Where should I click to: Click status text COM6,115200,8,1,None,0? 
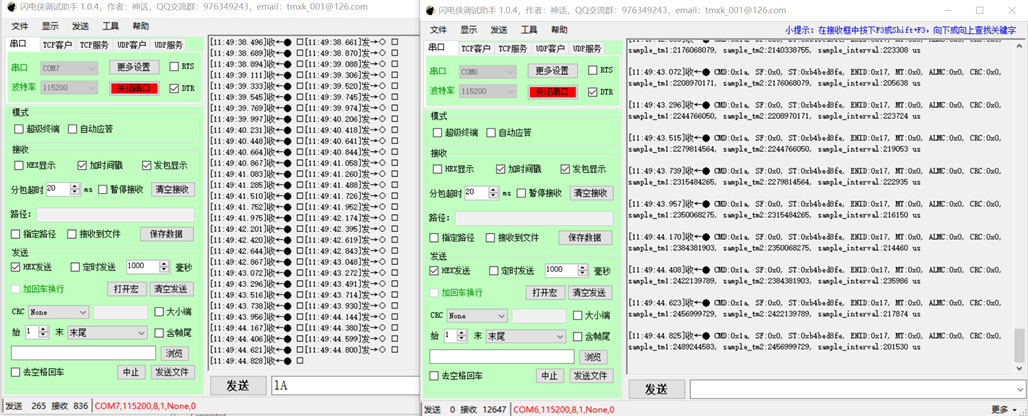click(563, 410)
